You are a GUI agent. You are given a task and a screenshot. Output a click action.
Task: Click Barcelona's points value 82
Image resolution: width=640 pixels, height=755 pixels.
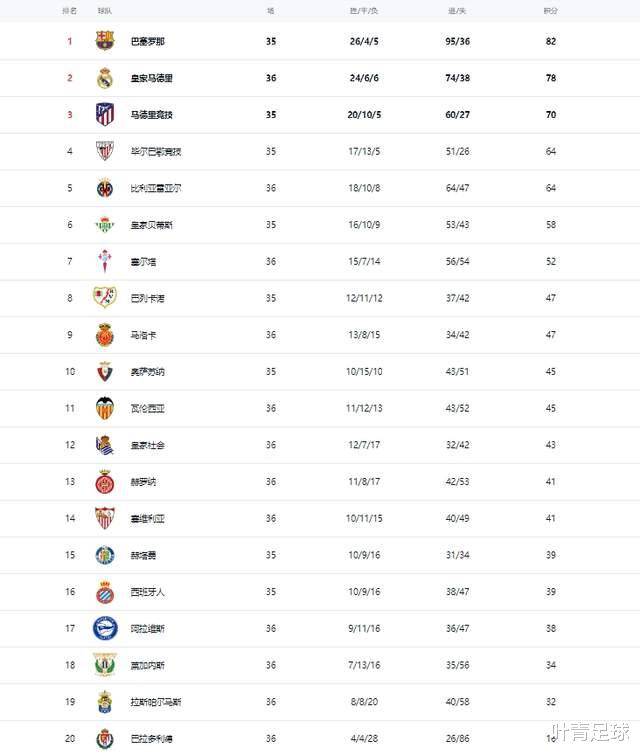point(551,41)
